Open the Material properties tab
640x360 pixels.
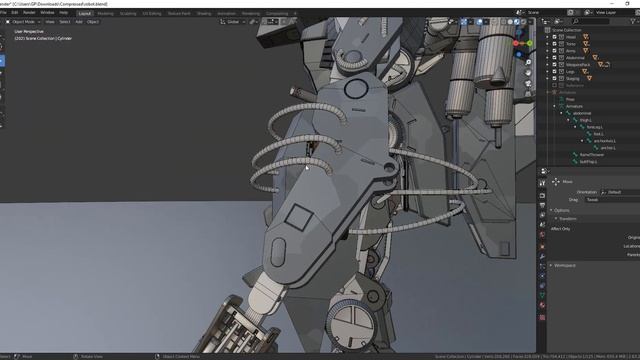click(x=542, y=305)
